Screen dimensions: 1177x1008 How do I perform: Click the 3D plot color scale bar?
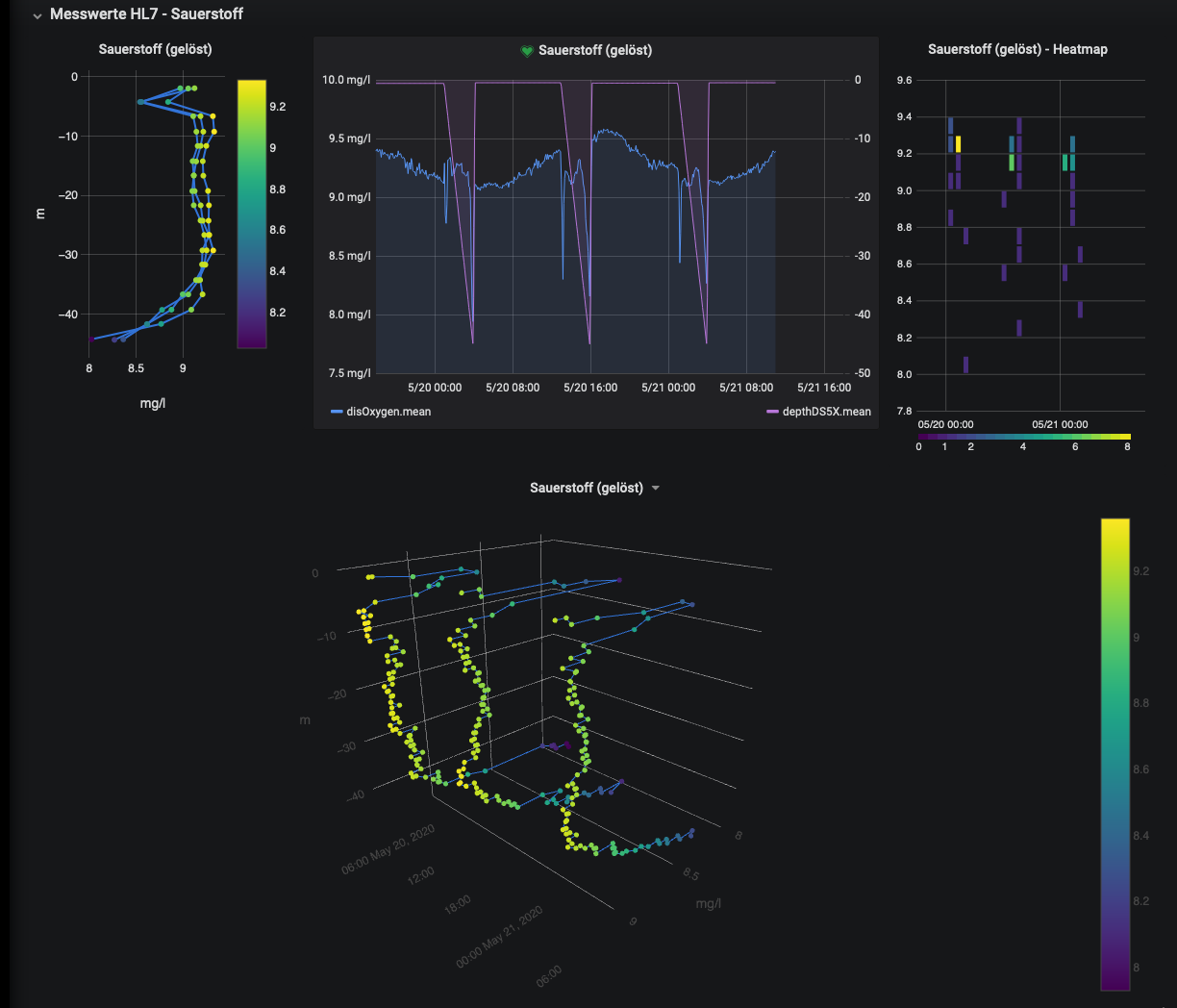pyautogui.click(x=1115, y=754)
